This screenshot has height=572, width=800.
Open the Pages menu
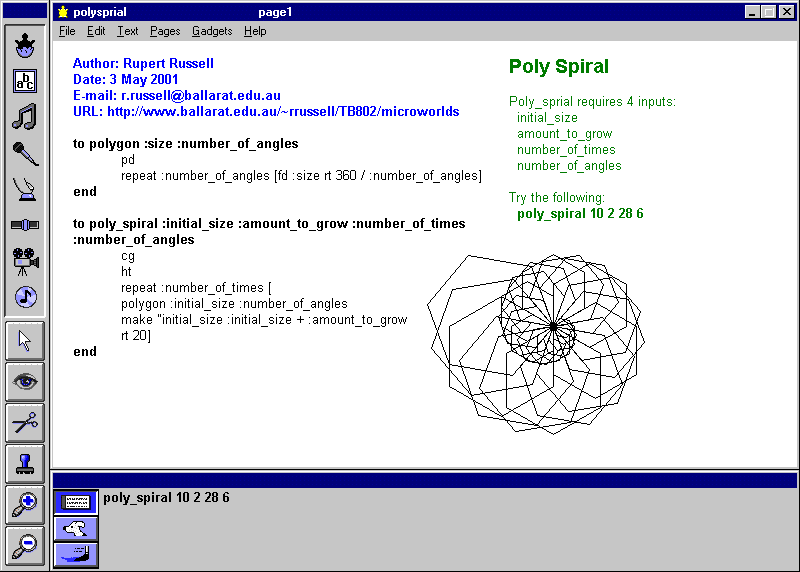[165, 31]
